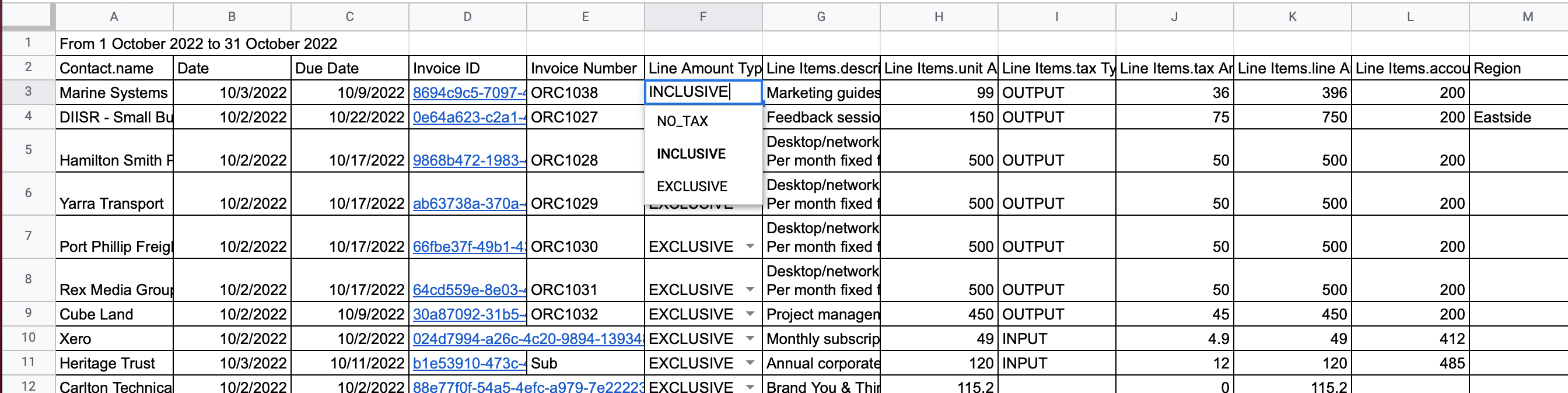Viewport: 1568px width, 393px height.
Task: Select column K header
Action: 1292,16
